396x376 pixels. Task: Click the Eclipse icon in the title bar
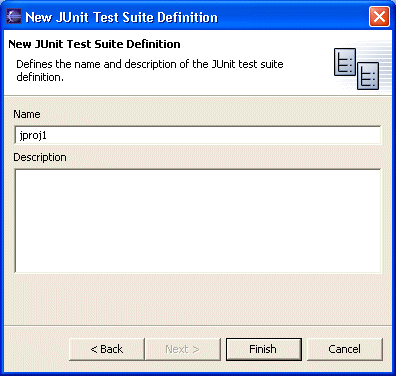coord(14,16)
